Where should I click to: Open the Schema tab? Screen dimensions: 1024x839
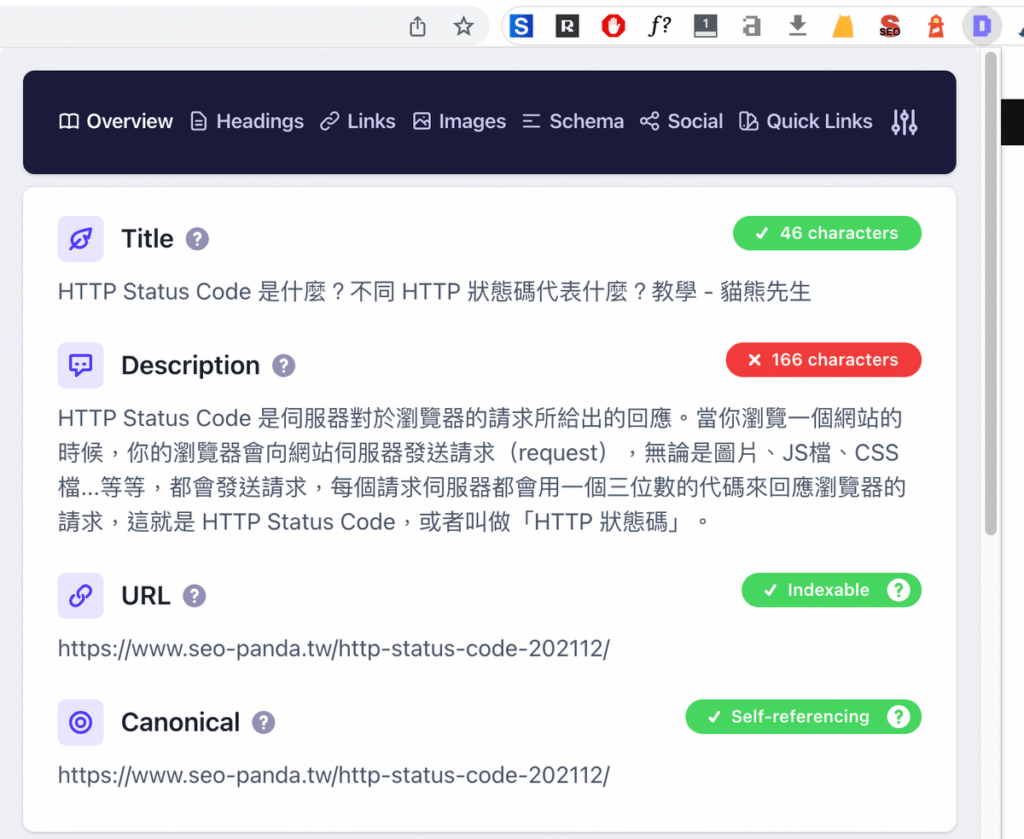[x=573, y=121]
